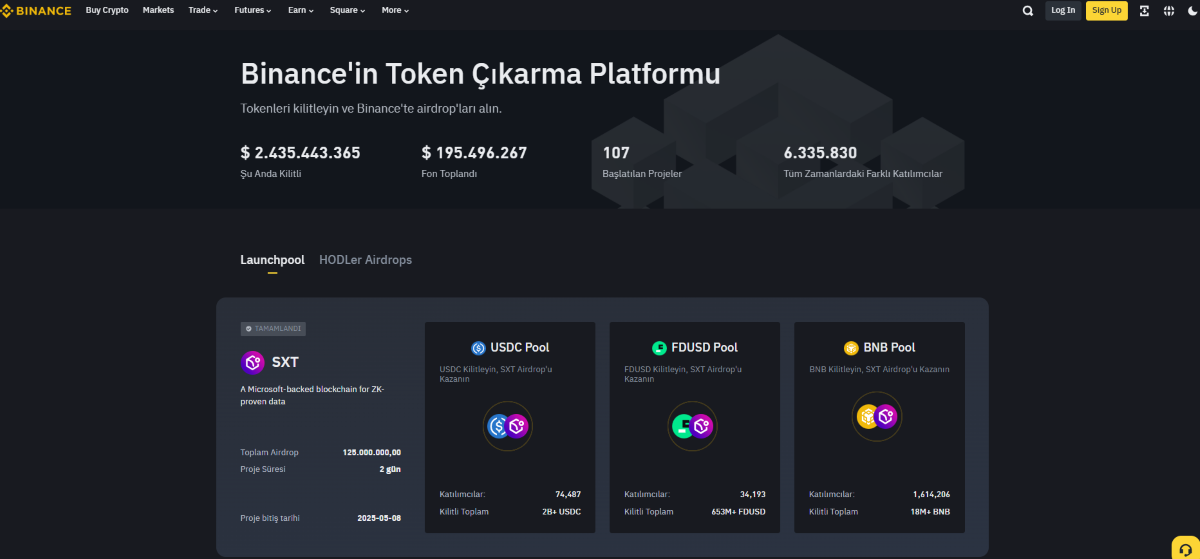Click the Başlatılan Projeler label

tap(642, 174)
